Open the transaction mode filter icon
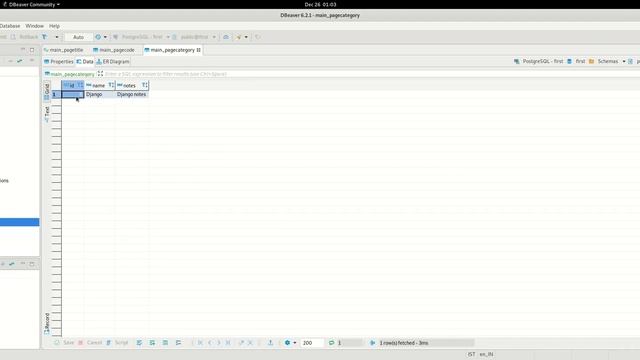 pyautogui.click(x=44, y=37)
